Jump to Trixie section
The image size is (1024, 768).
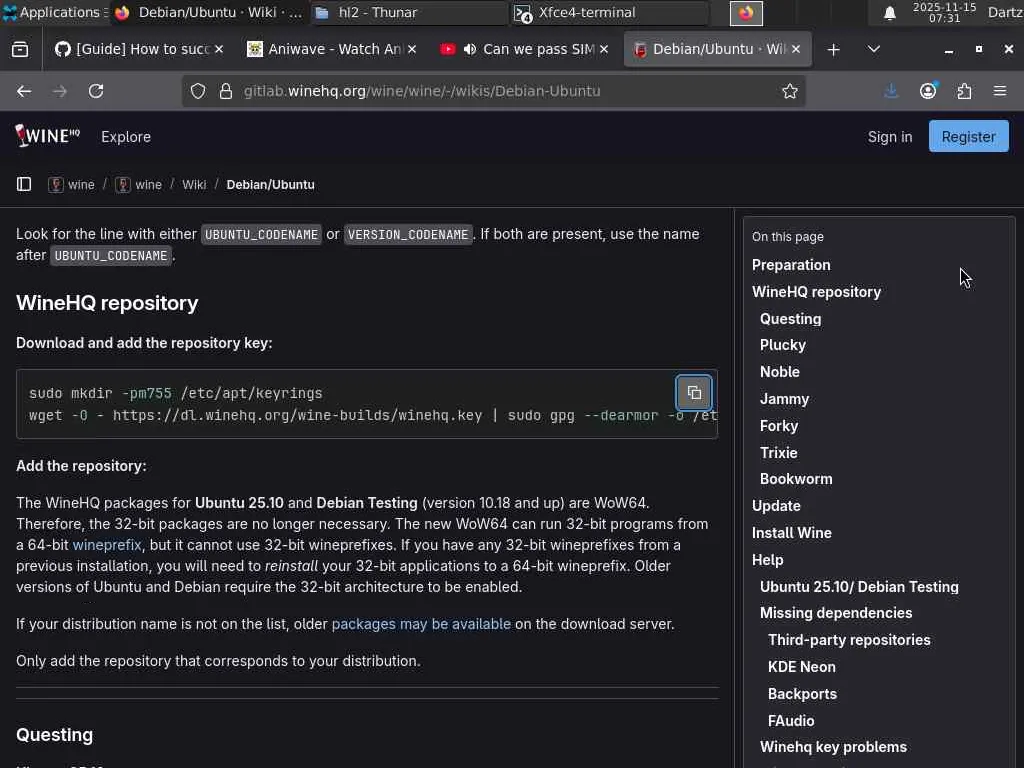click(778, 453)
